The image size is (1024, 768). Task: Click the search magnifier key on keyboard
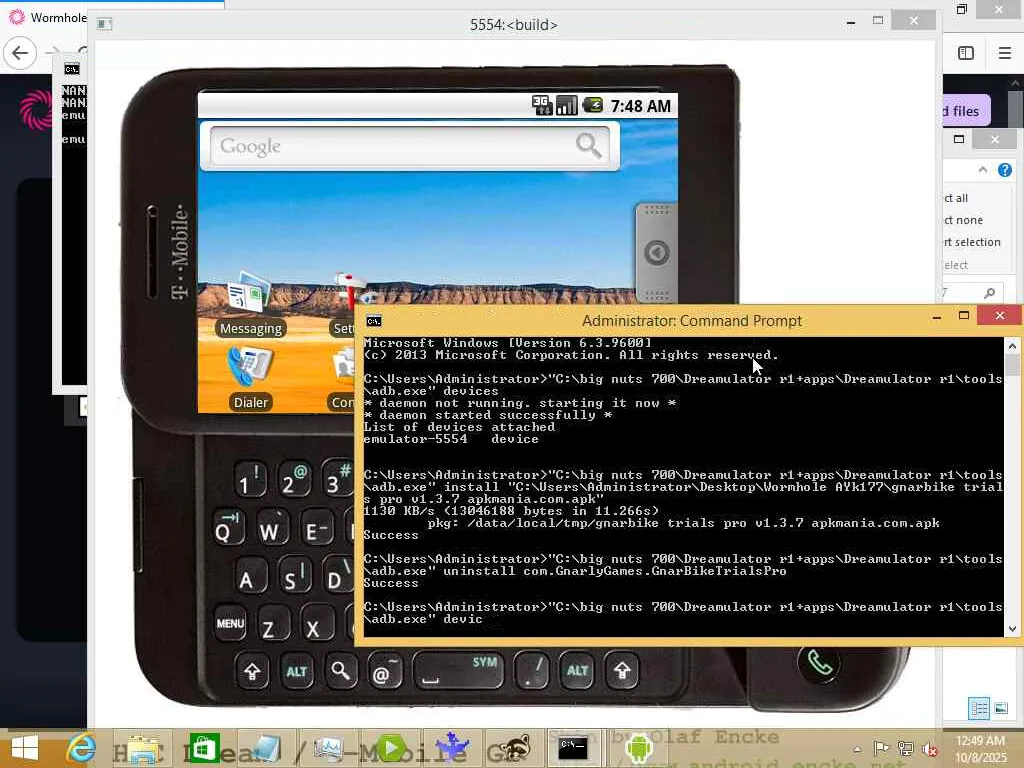(340, 671)
